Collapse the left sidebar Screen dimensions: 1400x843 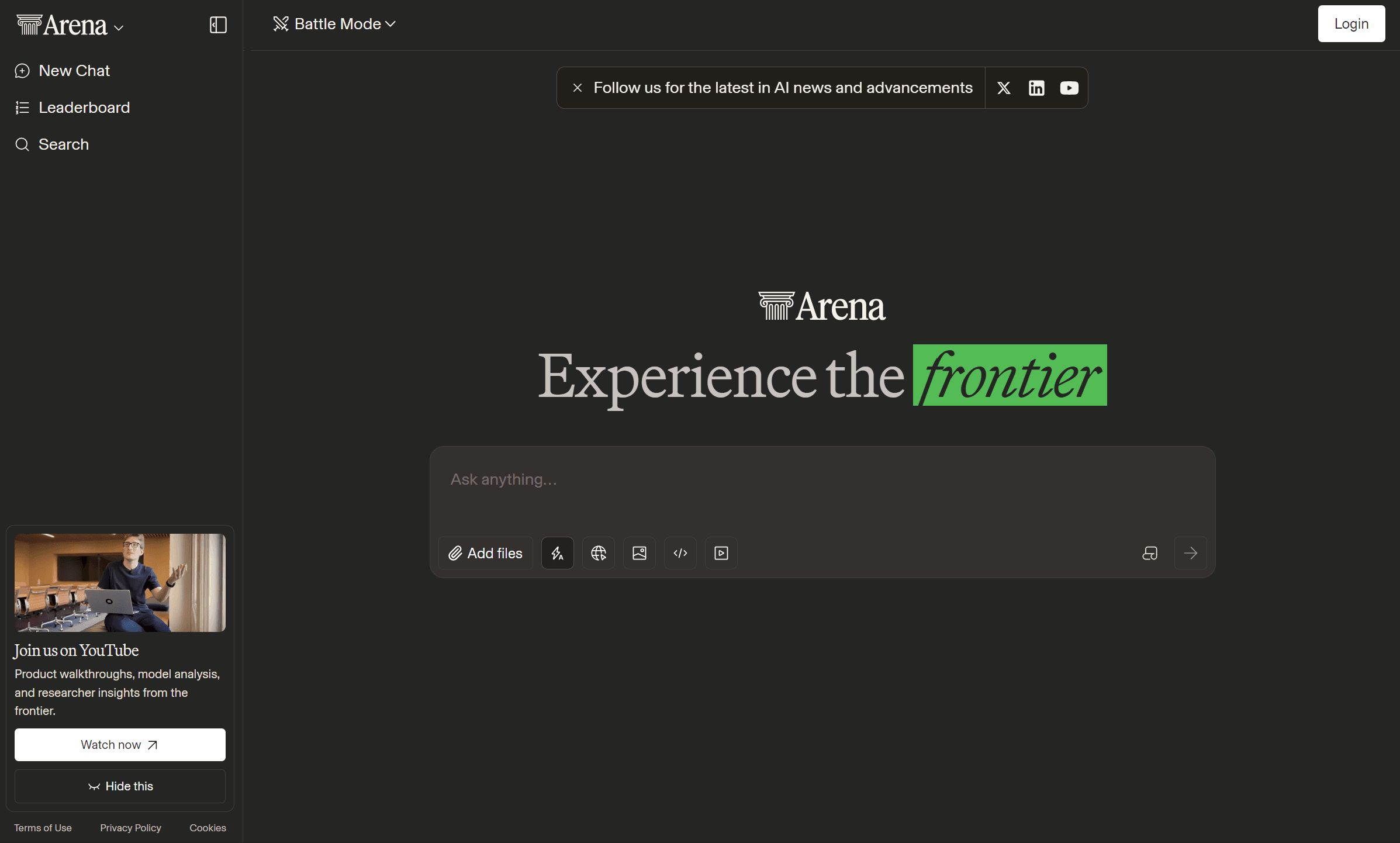(217, 25)
